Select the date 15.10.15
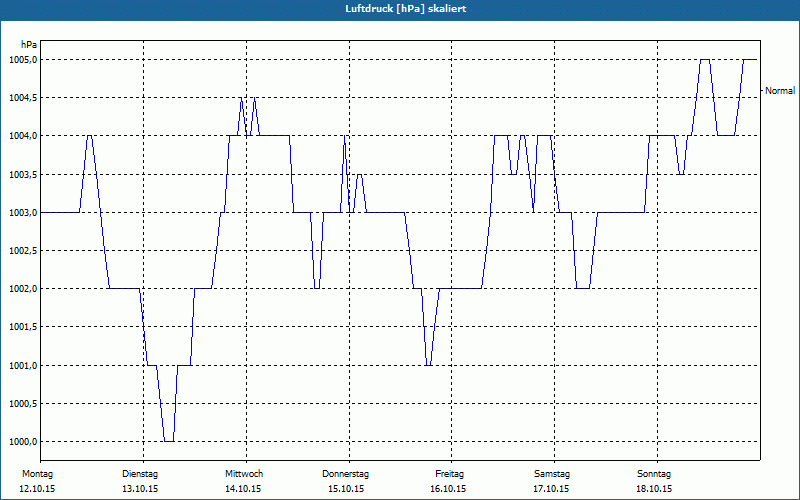800x500 pixels. 346,489
